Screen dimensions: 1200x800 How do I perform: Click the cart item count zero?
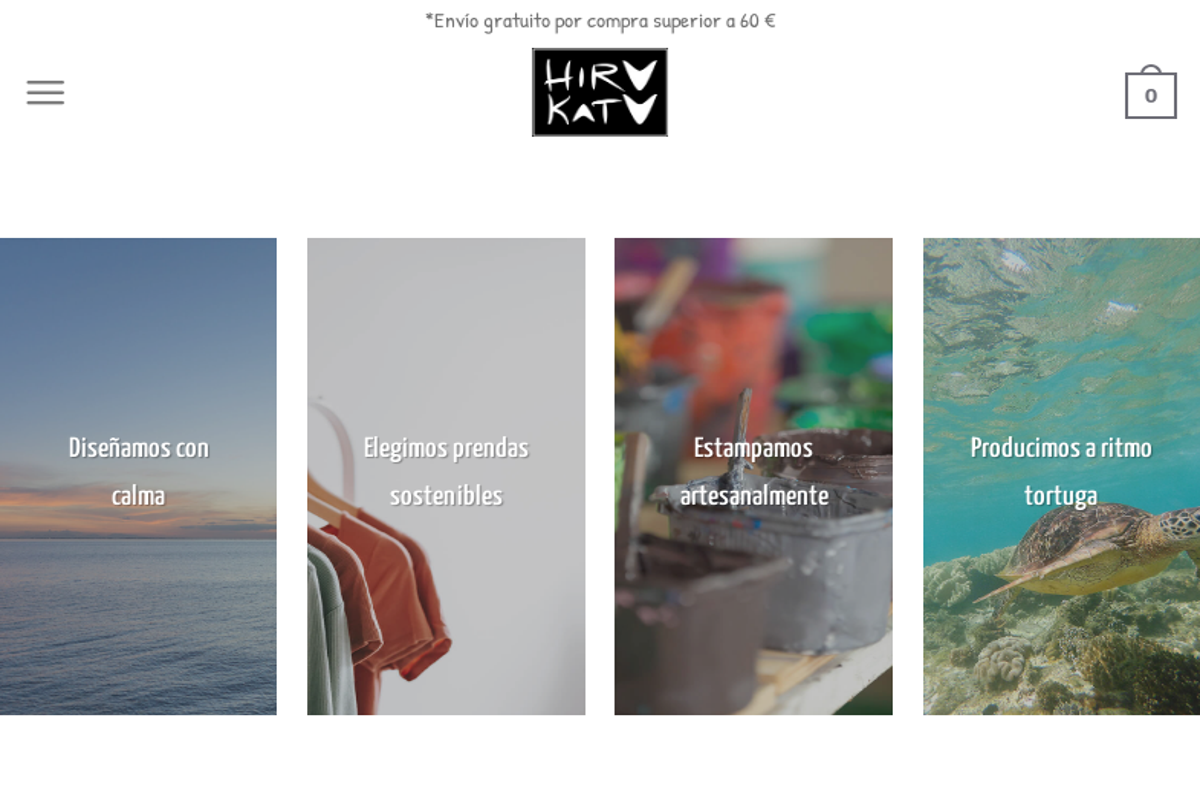1151,96
